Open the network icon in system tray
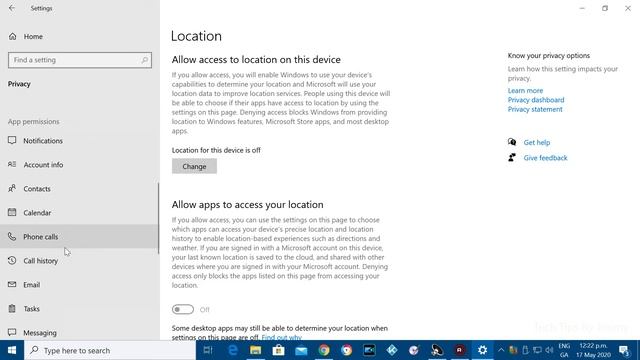The image size is (640, 360). pos(537,350)
